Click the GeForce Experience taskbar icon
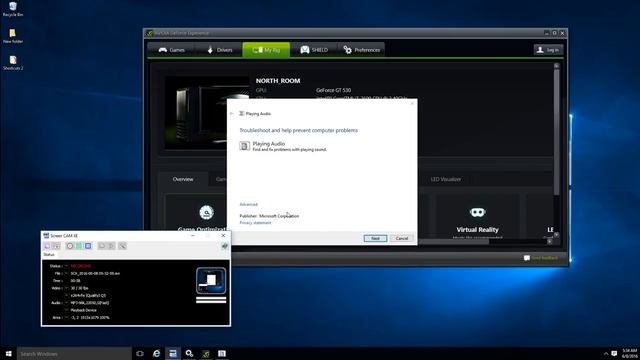The image size is (640, 360). 206,353
